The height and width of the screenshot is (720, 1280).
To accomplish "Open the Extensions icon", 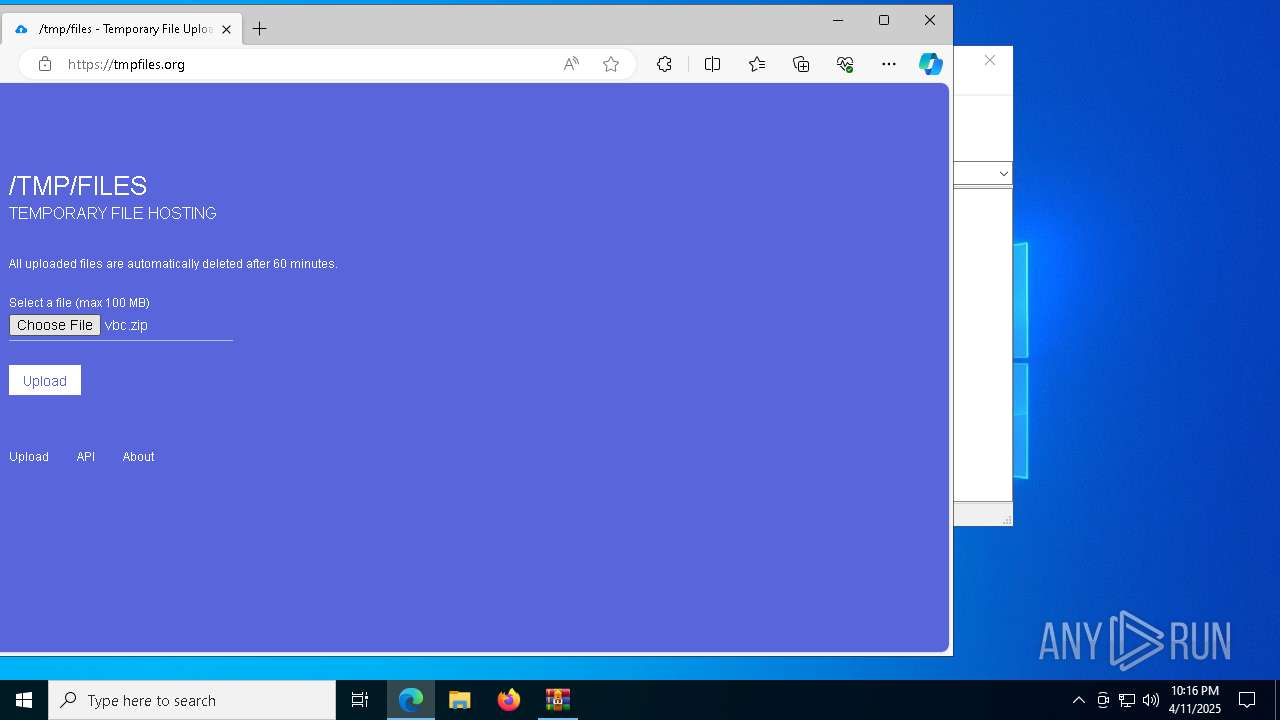I will (x=664, y=64).
